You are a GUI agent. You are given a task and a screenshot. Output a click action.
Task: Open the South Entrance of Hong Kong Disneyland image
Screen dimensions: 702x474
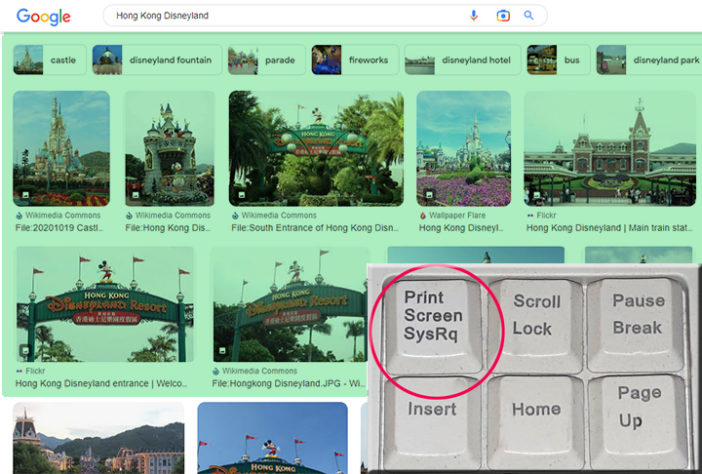click(x=316, y=149)
